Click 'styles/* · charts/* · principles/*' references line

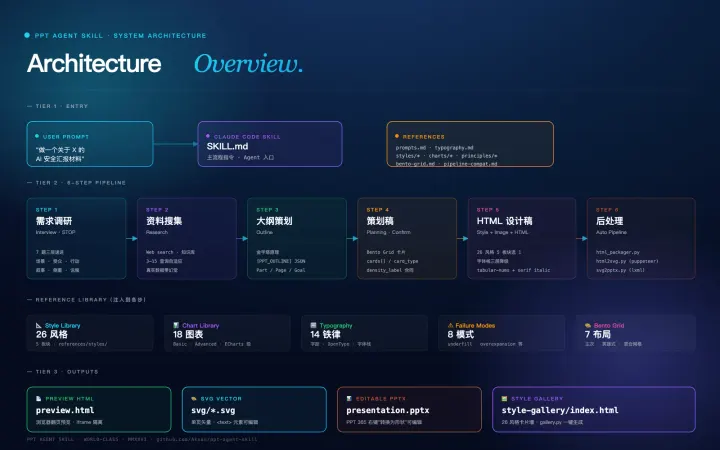[x=446, y=156]
